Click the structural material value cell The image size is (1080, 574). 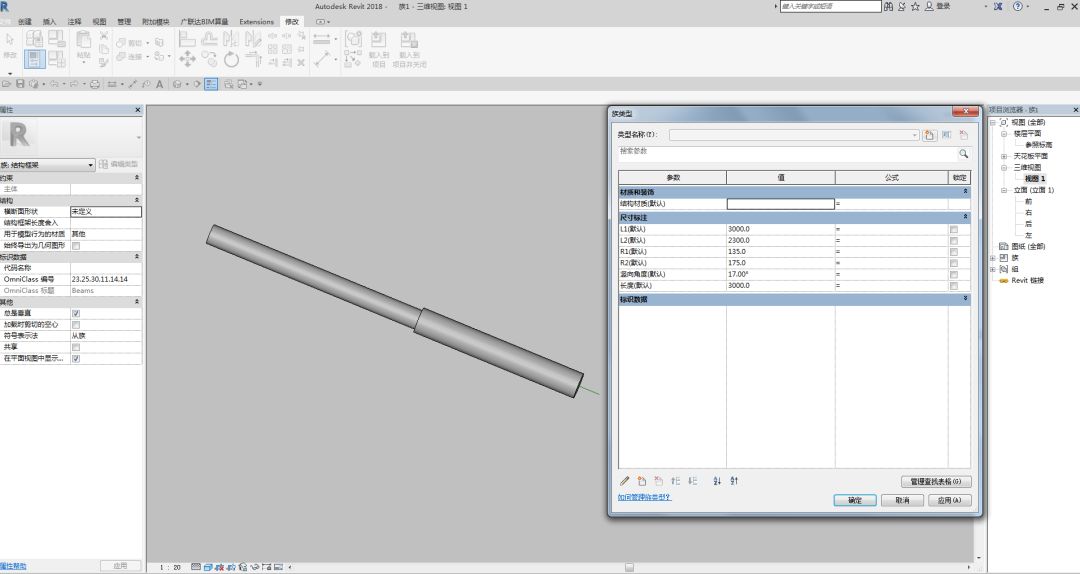[x=780, y=204]
